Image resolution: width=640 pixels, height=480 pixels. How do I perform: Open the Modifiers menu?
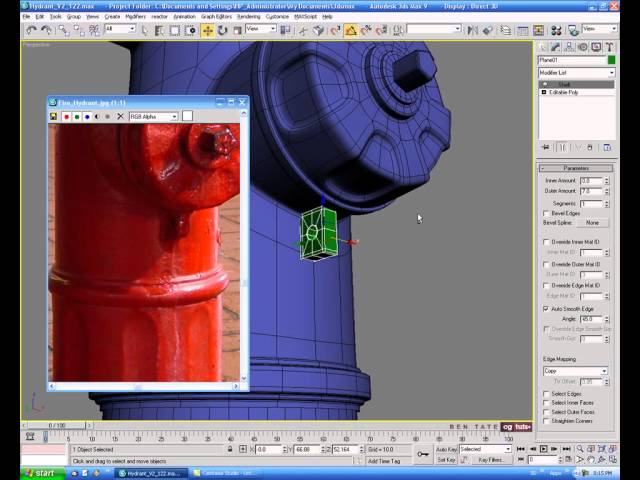[135, 17]
